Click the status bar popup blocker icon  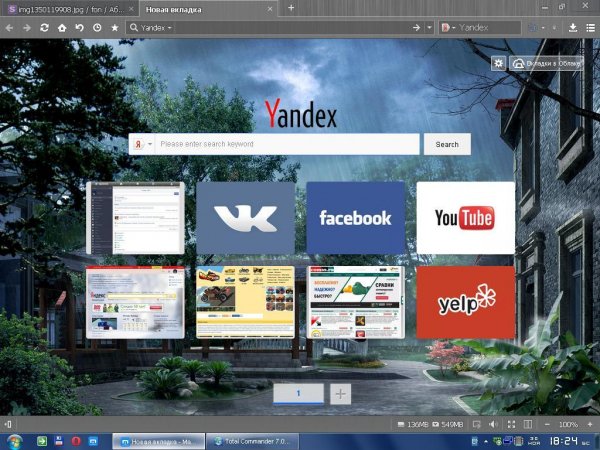pos(477,424)
